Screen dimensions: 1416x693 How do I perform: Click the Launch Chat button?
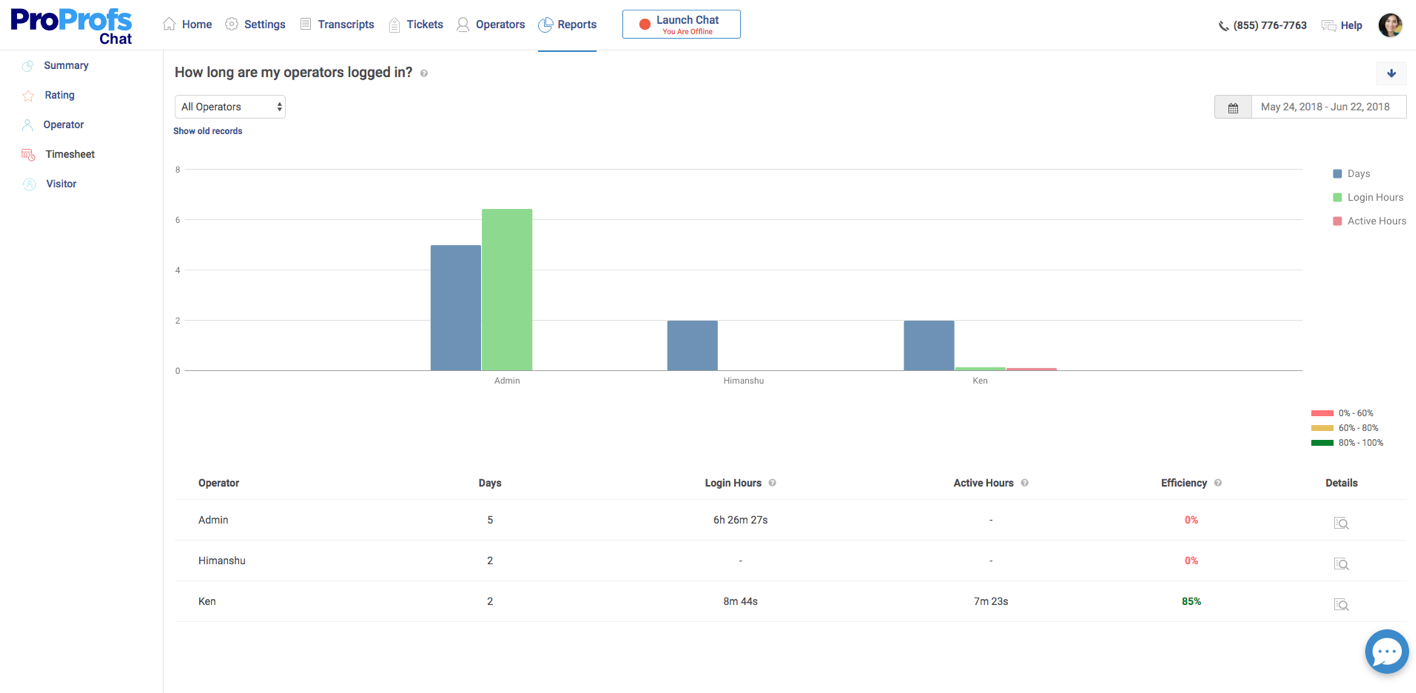681,25
